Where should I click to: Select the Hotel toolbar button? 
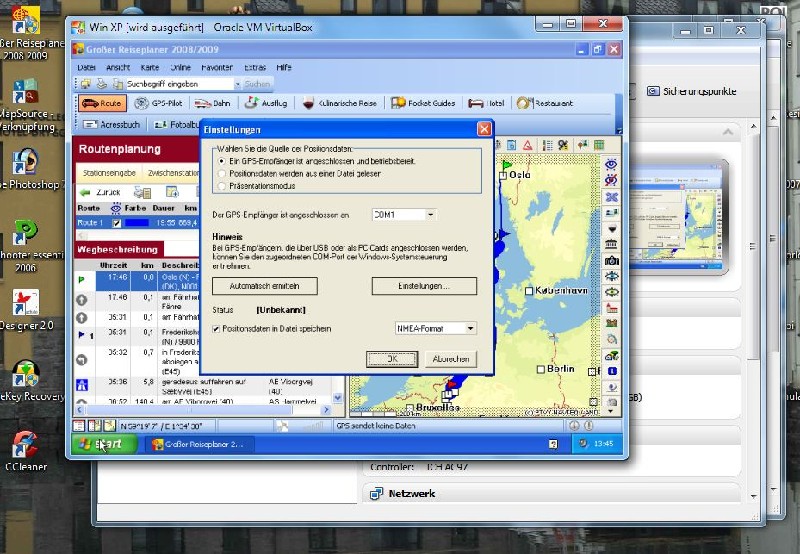488,103
